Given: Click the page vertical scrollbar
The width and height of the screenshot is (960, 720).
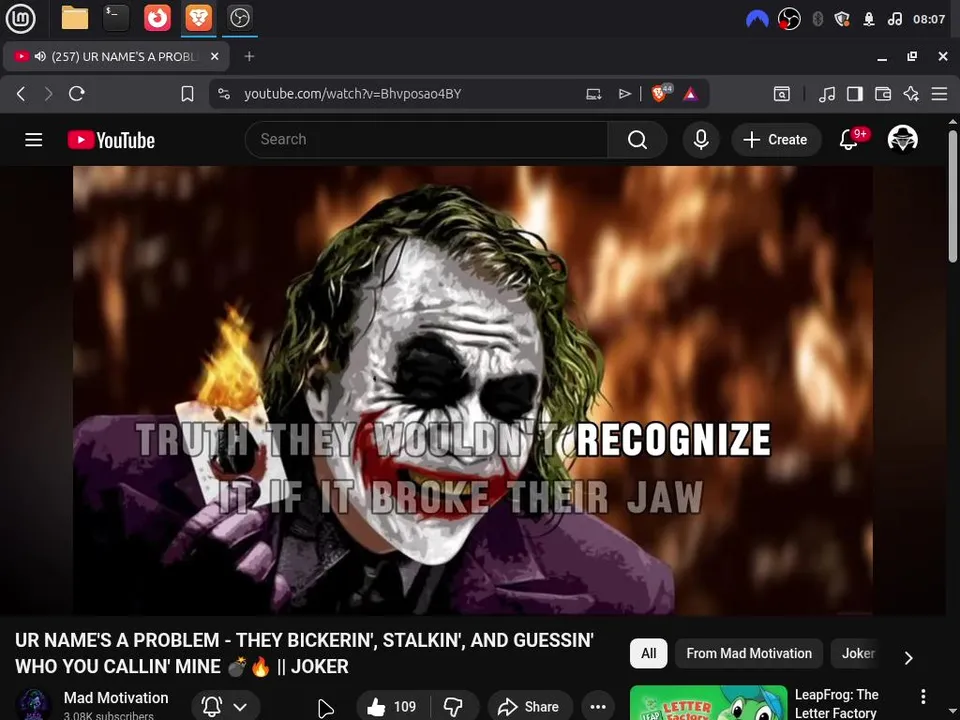Looking at the screenshot, I should 953,197.
